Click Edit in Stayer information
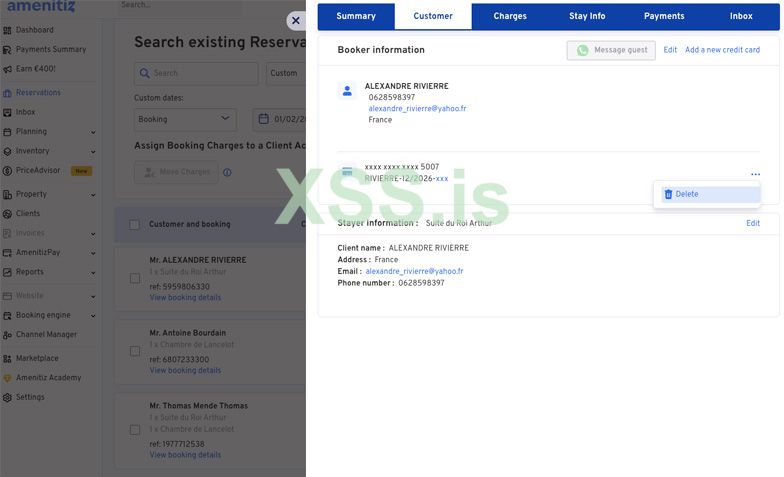The image size is (784, 477). click(x=753, y=224)
